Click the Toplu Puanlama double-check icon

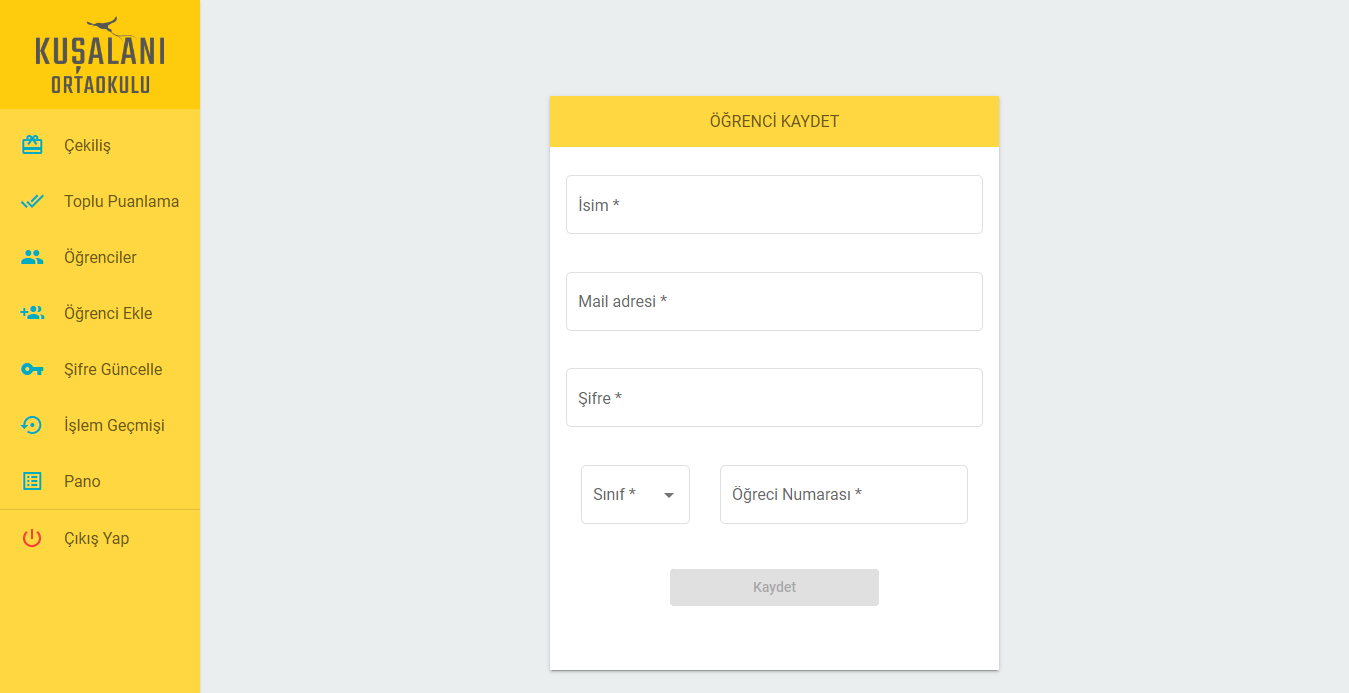point(32,201)
